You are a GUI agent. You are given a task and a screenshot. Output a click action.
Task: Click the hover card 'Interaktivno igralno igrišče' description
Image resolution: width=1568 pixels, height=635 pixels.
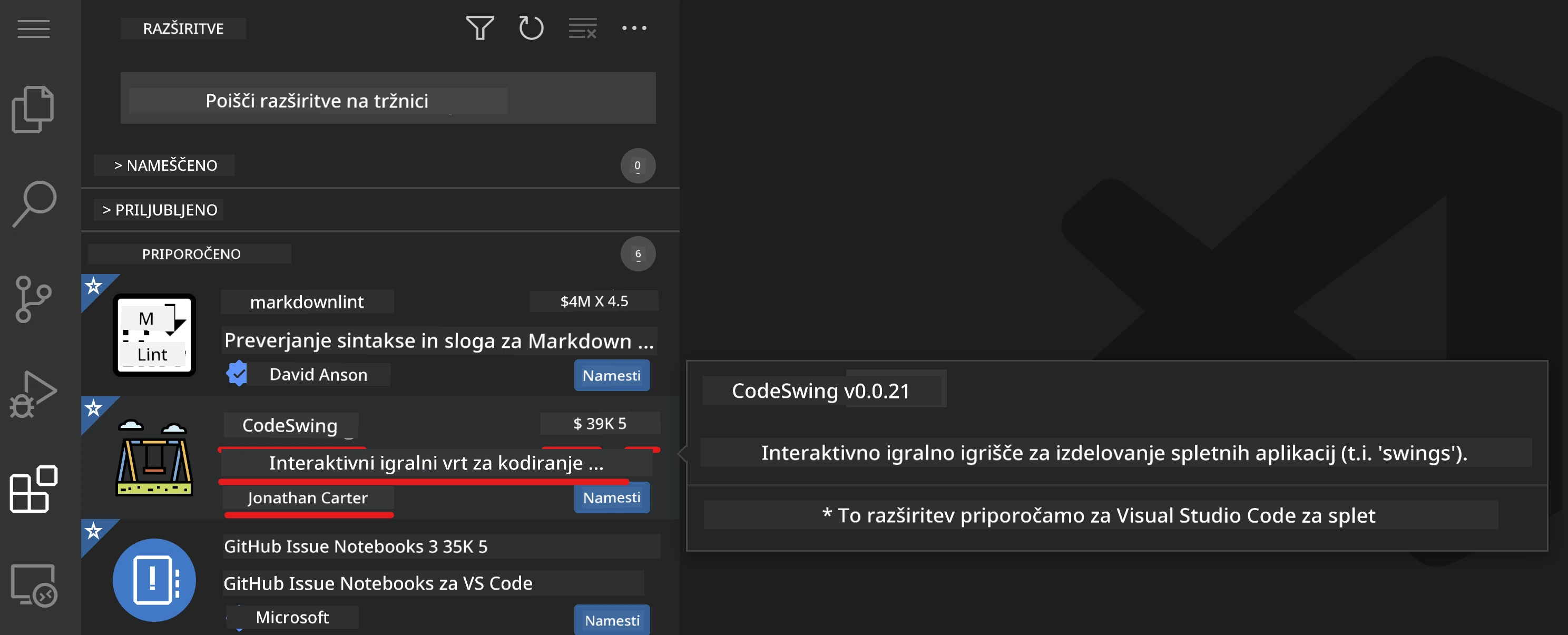[x=1114, y=452]
